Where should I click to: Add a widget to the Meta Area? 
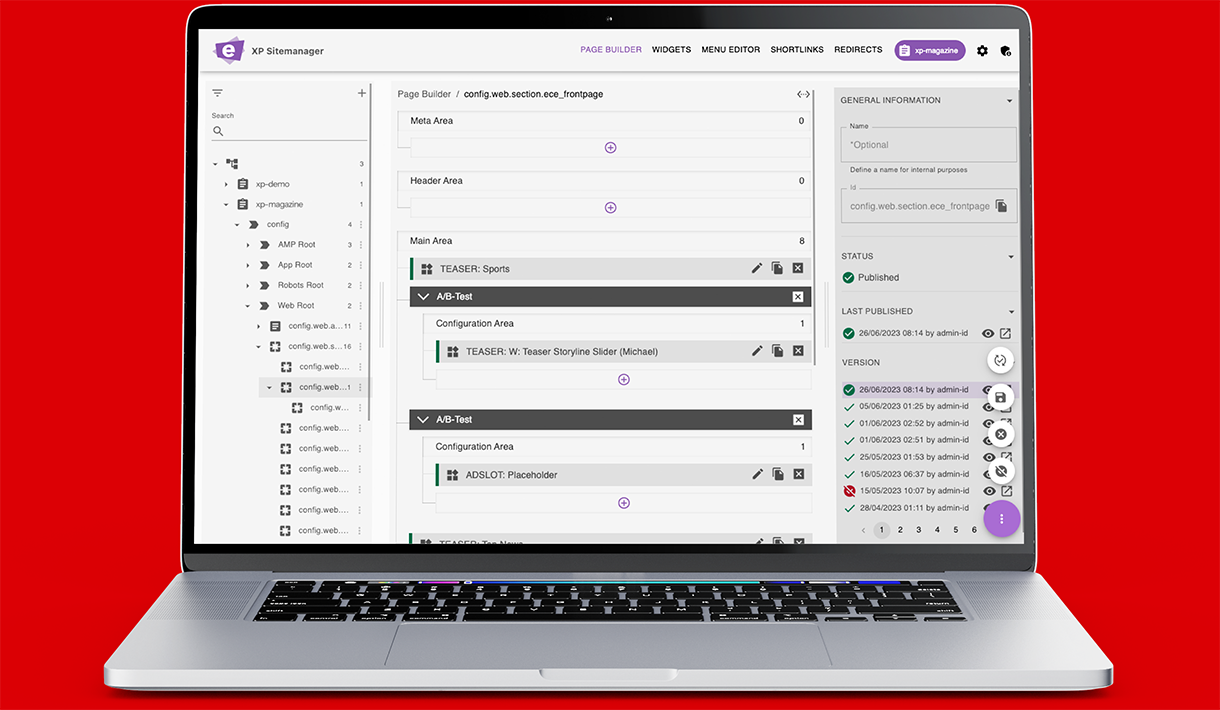tap(610, 148)
